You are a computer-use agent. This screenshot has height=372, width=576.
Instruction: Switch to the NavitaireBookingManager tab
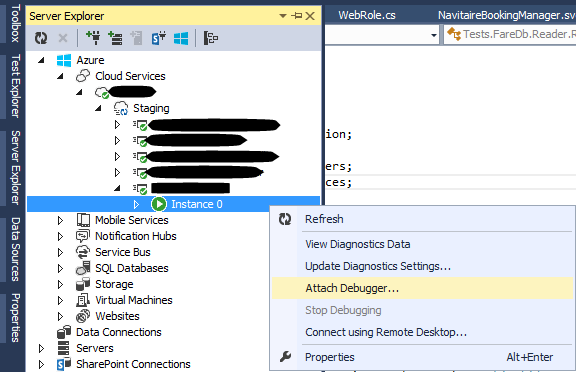click(506, 15)
